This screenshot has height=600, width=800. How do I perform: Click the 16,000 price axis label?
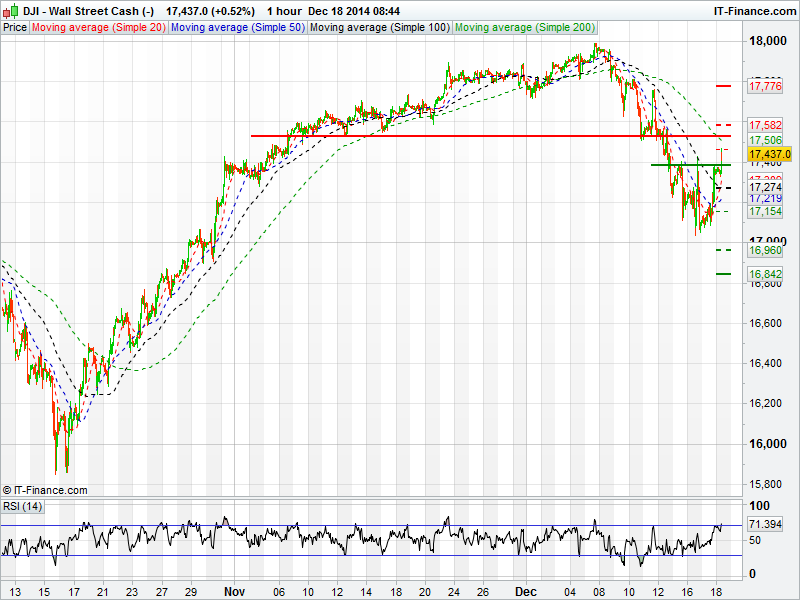click(768, 444)
